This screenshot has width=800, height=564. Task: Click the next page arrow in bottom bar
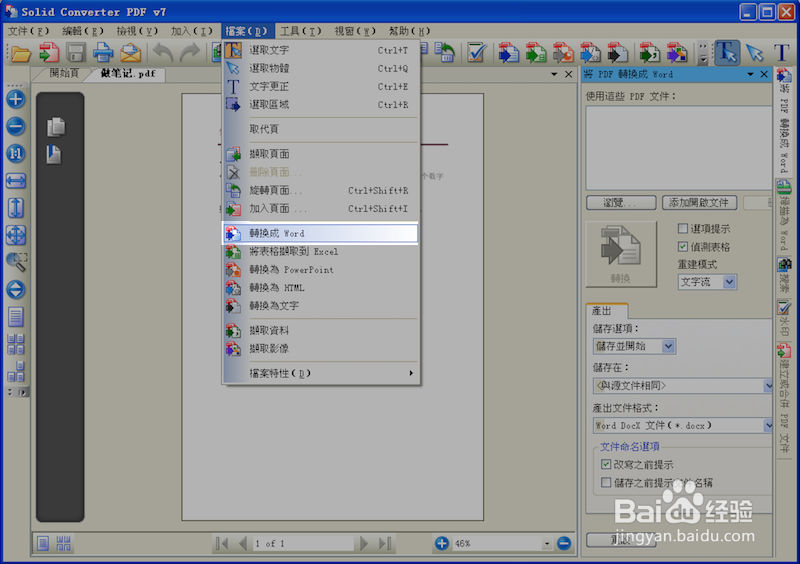tap(364, 544)
